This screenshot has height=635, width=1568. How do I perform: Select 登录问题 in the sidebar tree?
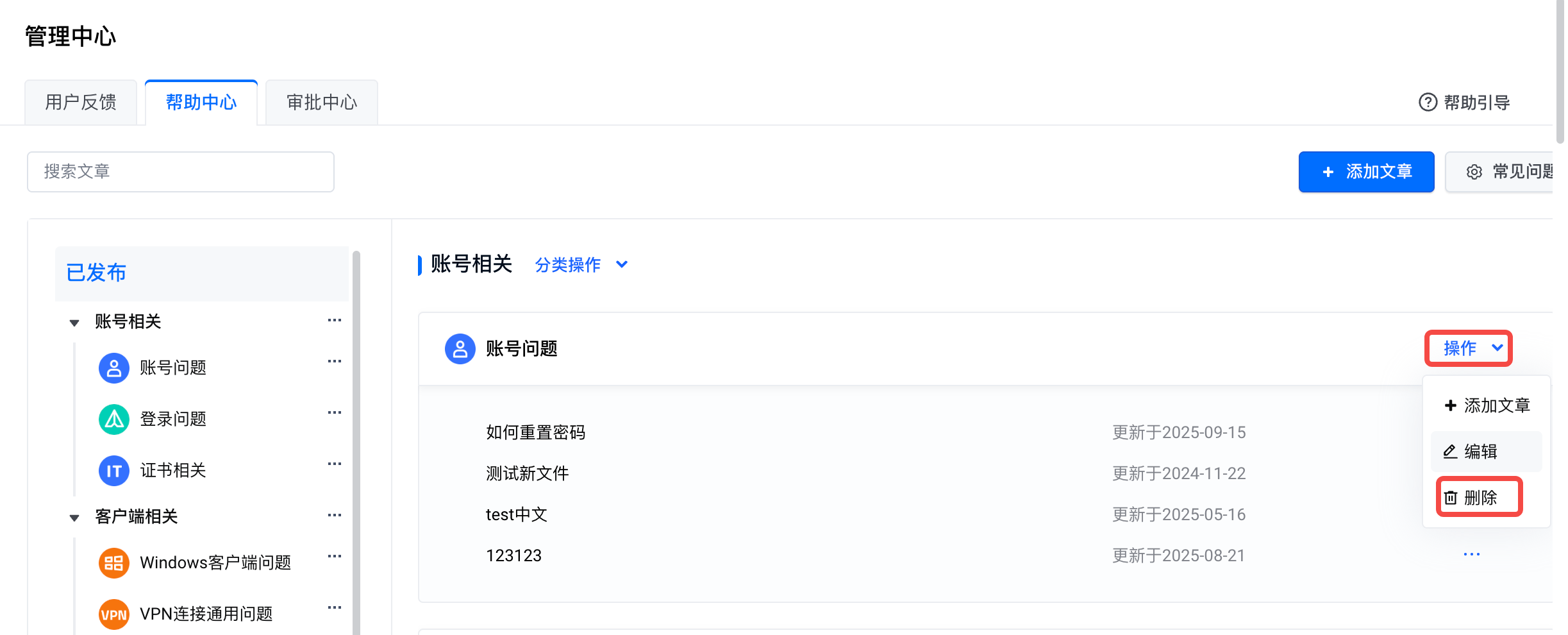tap(173, 419)
